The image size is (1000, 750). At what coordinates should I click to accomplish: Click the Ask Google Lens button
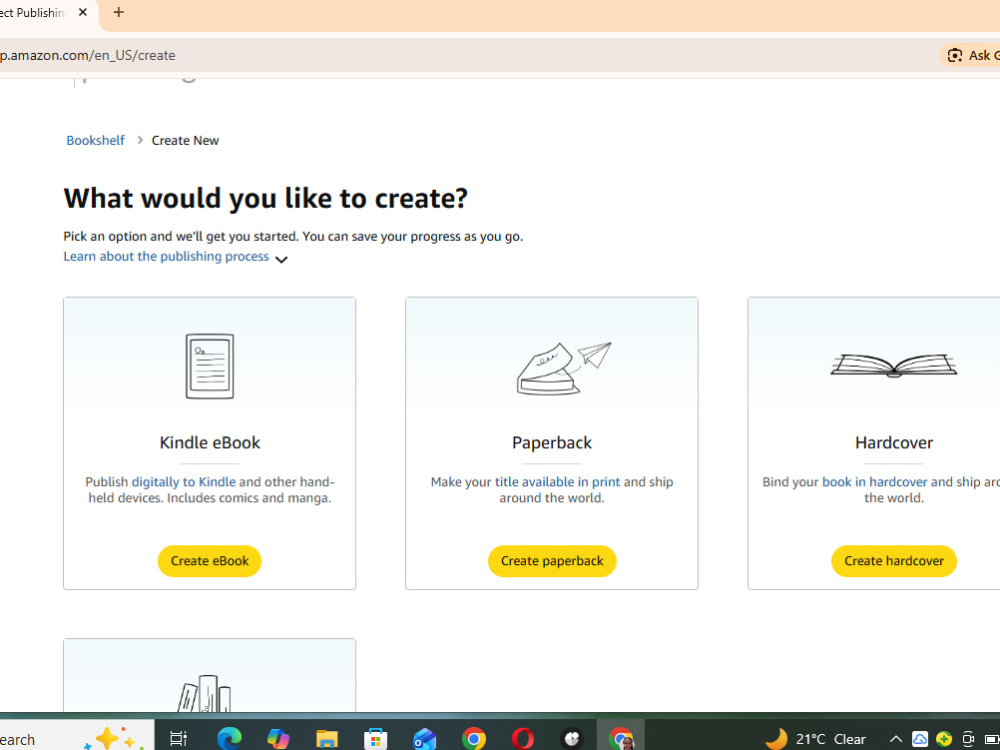point(970,55)
